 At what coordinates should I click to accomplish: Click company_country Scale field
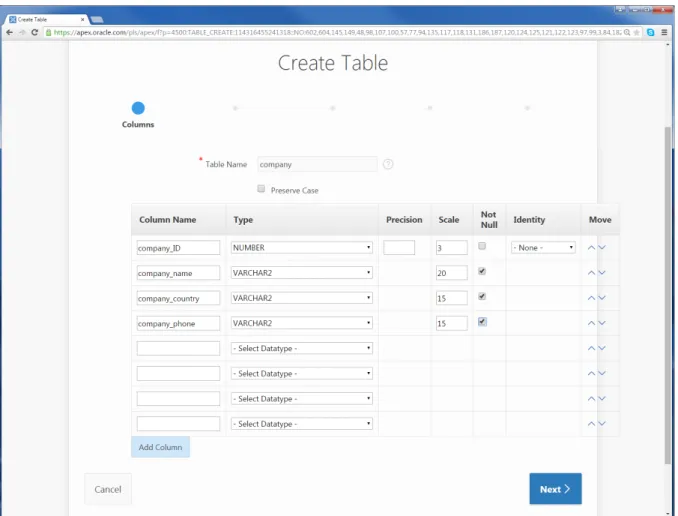[x=451, y=298]
